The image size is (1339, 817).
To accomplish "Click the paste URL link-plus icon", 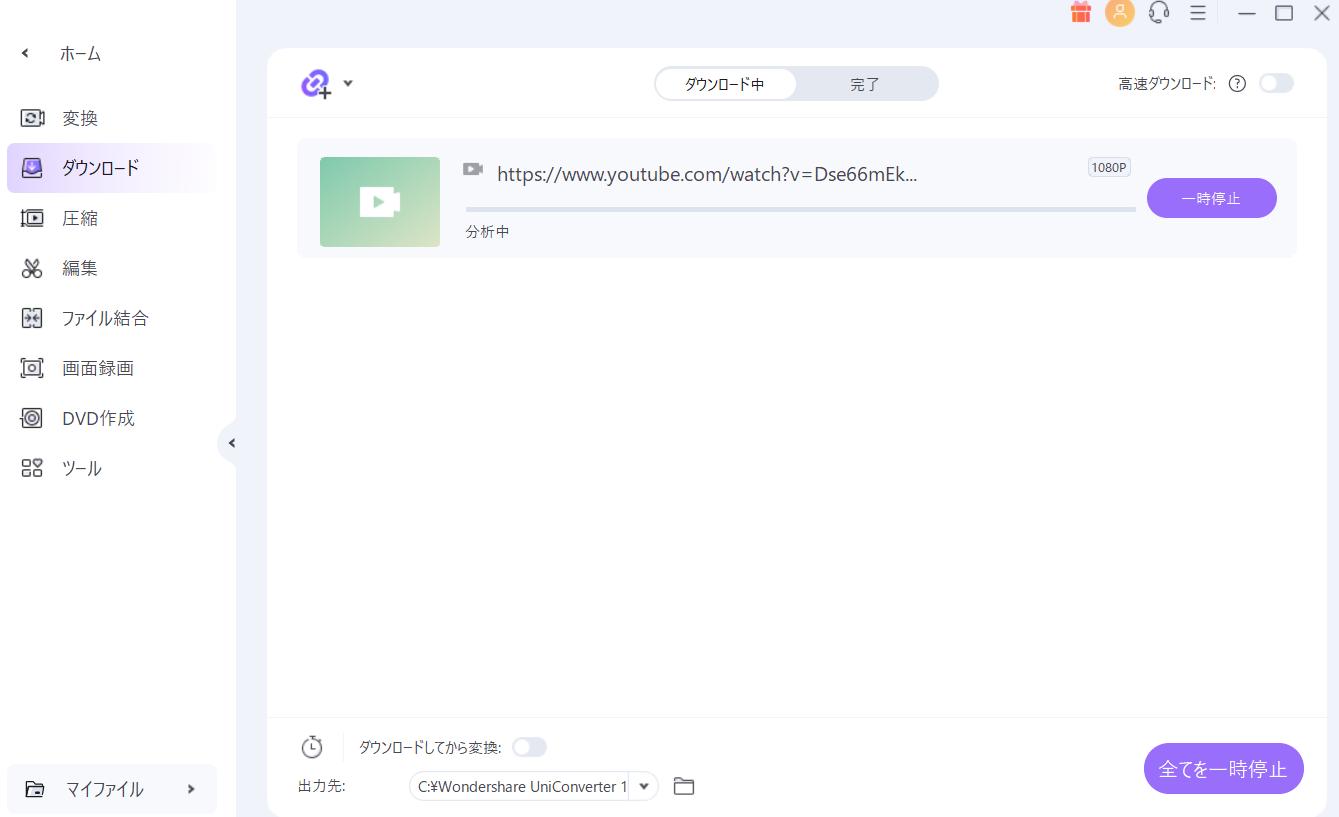I will 316,84.
